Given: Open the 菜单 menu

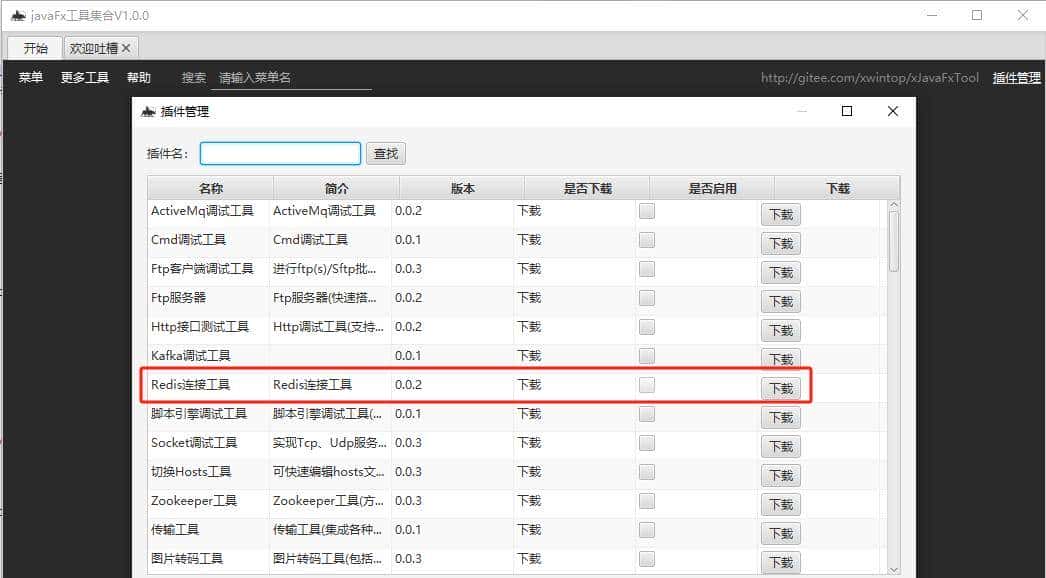Looking at the screenshot, I should pyautogui.click(x=29, y=77).
